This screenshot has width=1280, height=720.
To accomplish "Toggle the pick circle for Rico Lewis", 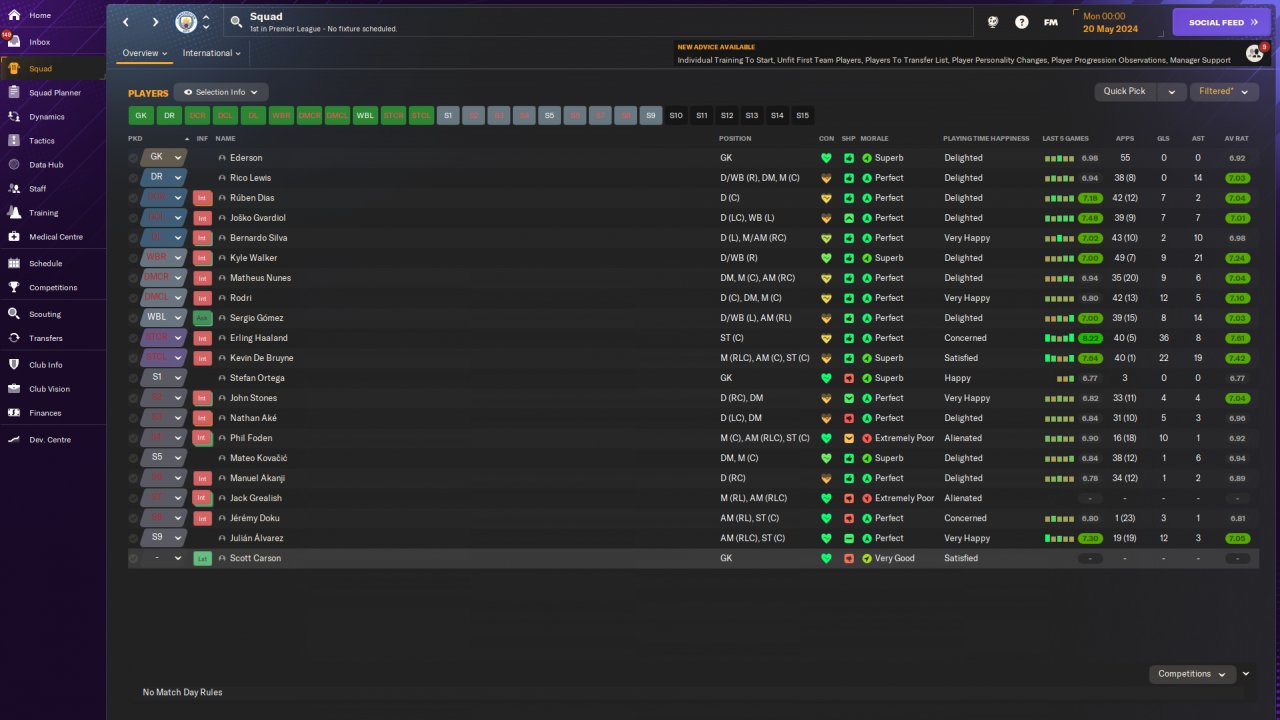I will coord(134,178).
